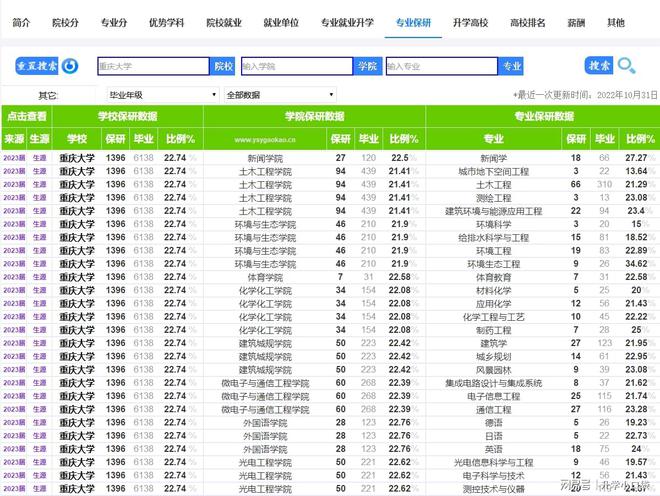Click the 电子科学与技术 cell
Viewport: 660px width, 496px height.
[493, 475]
